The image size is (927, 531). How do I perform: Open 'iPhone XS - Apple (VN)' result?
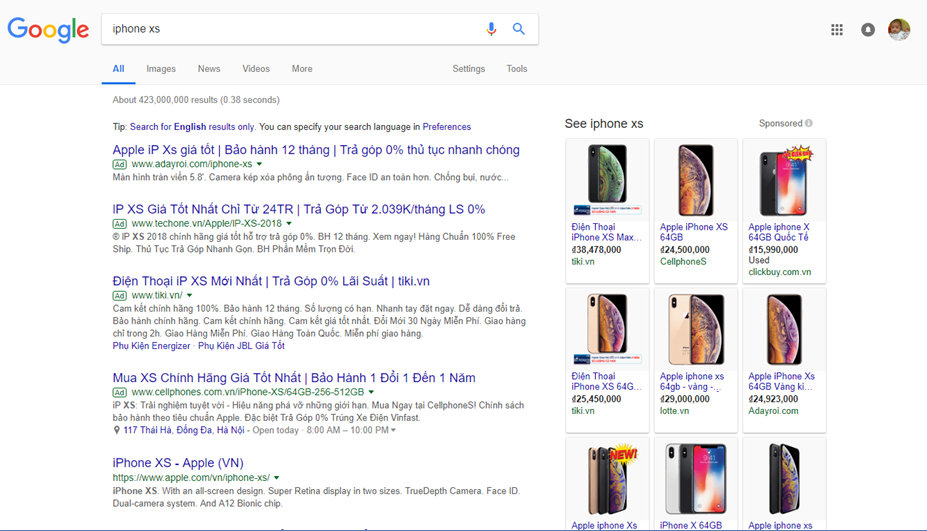(178, 462)
